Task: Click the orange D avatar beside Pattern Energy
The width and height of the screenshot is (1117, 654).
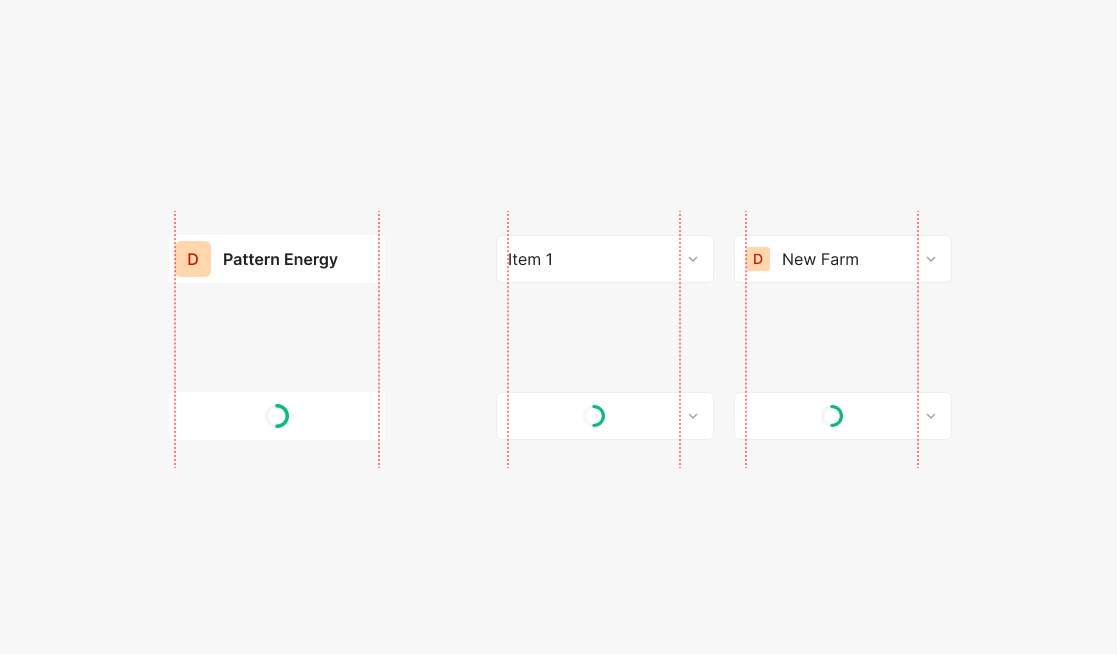Action: click(x=193, y=259)
